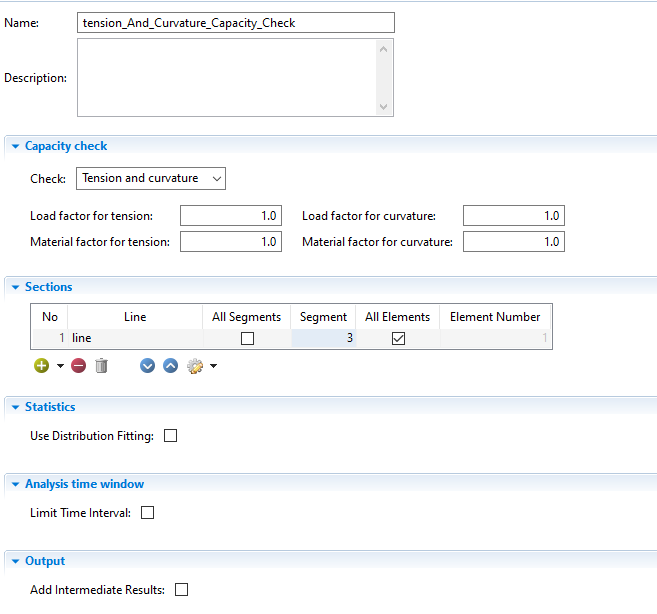The width and height of the screenshot is (657, 614).
Task: Open the dropdown arrow beside the add icon
Action: [x=60, y=366]
